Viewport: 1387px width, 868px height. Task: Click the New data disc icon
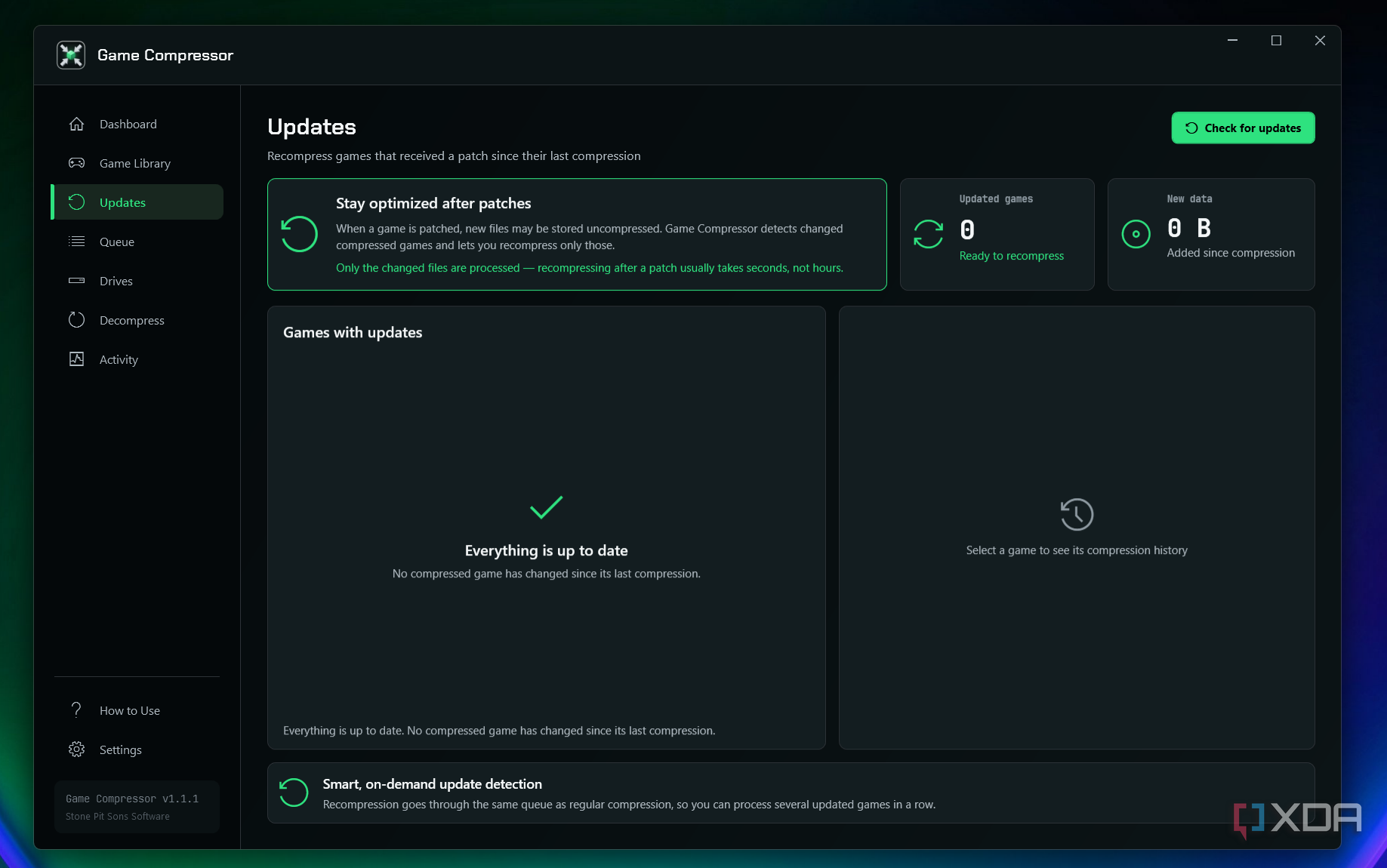[1136, 234]
